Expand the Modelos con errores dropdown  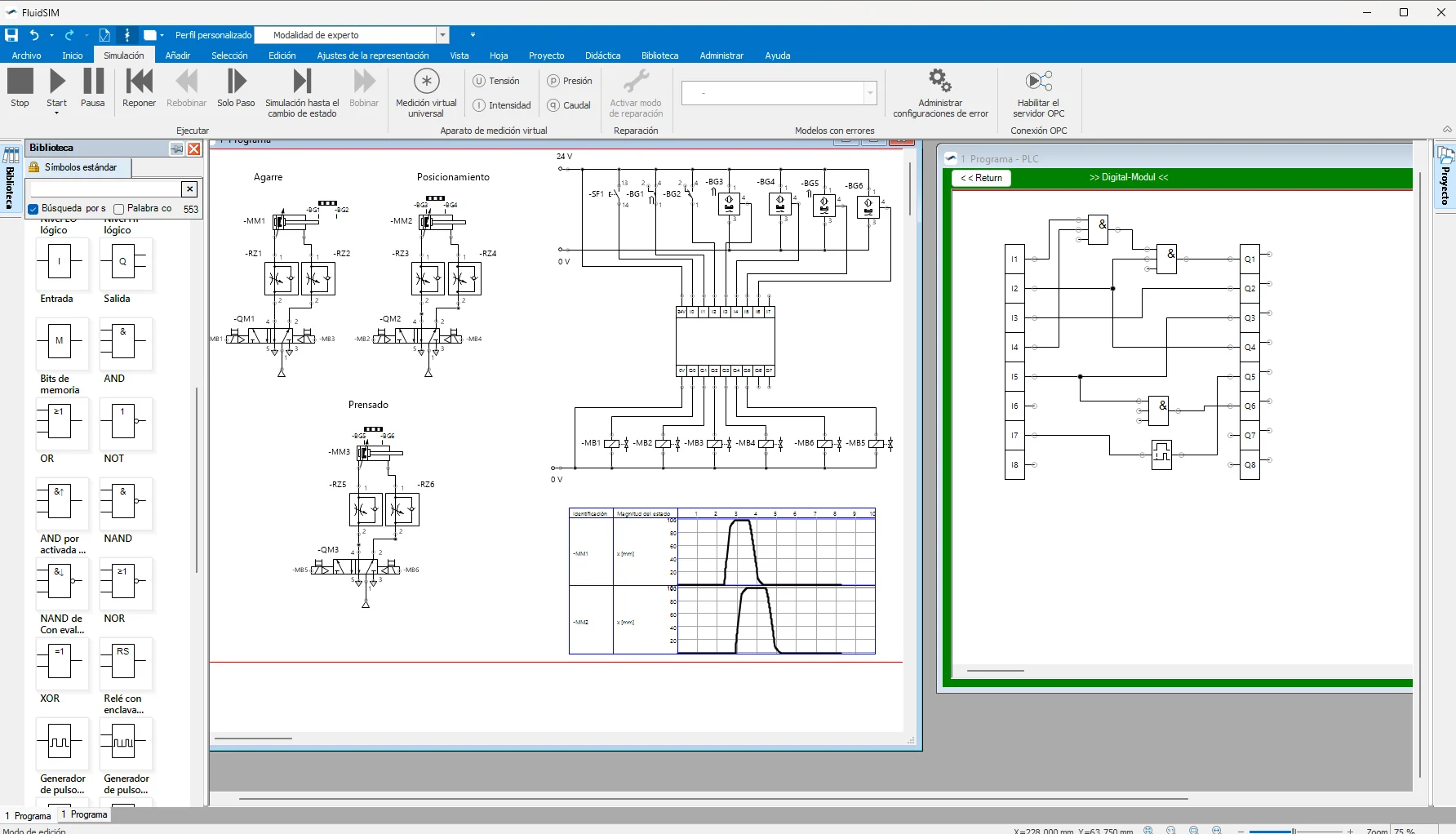coord(870,92)
